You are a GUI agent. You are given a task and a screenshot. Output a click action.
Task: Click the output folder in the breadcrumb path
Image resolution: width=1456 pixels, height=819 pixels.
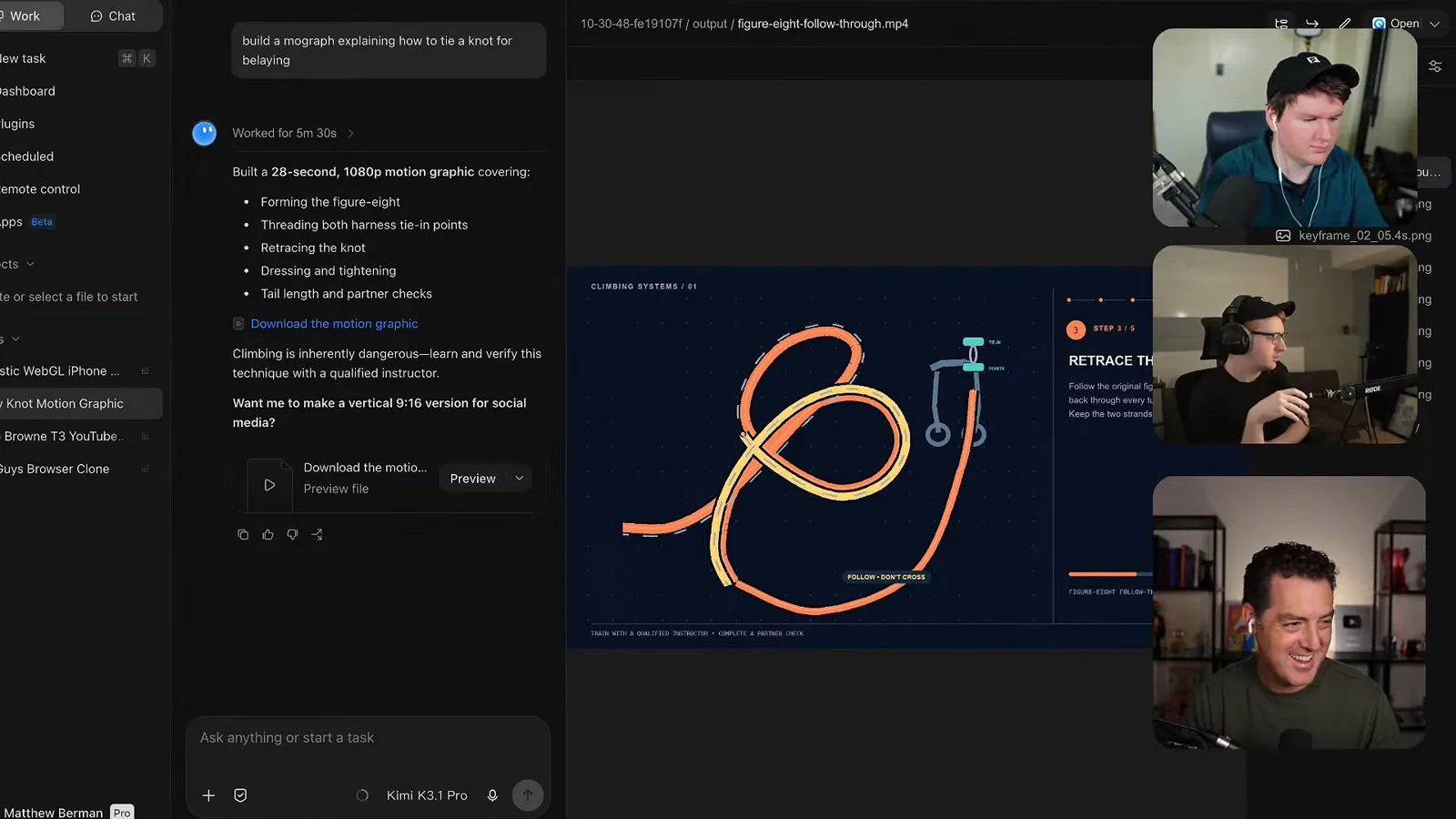click(x=709, y=24)
